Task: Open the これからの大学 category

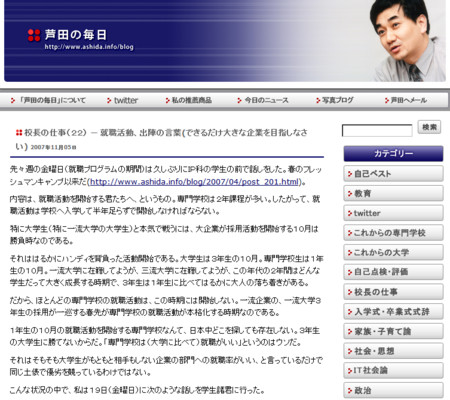Action: 393,252
